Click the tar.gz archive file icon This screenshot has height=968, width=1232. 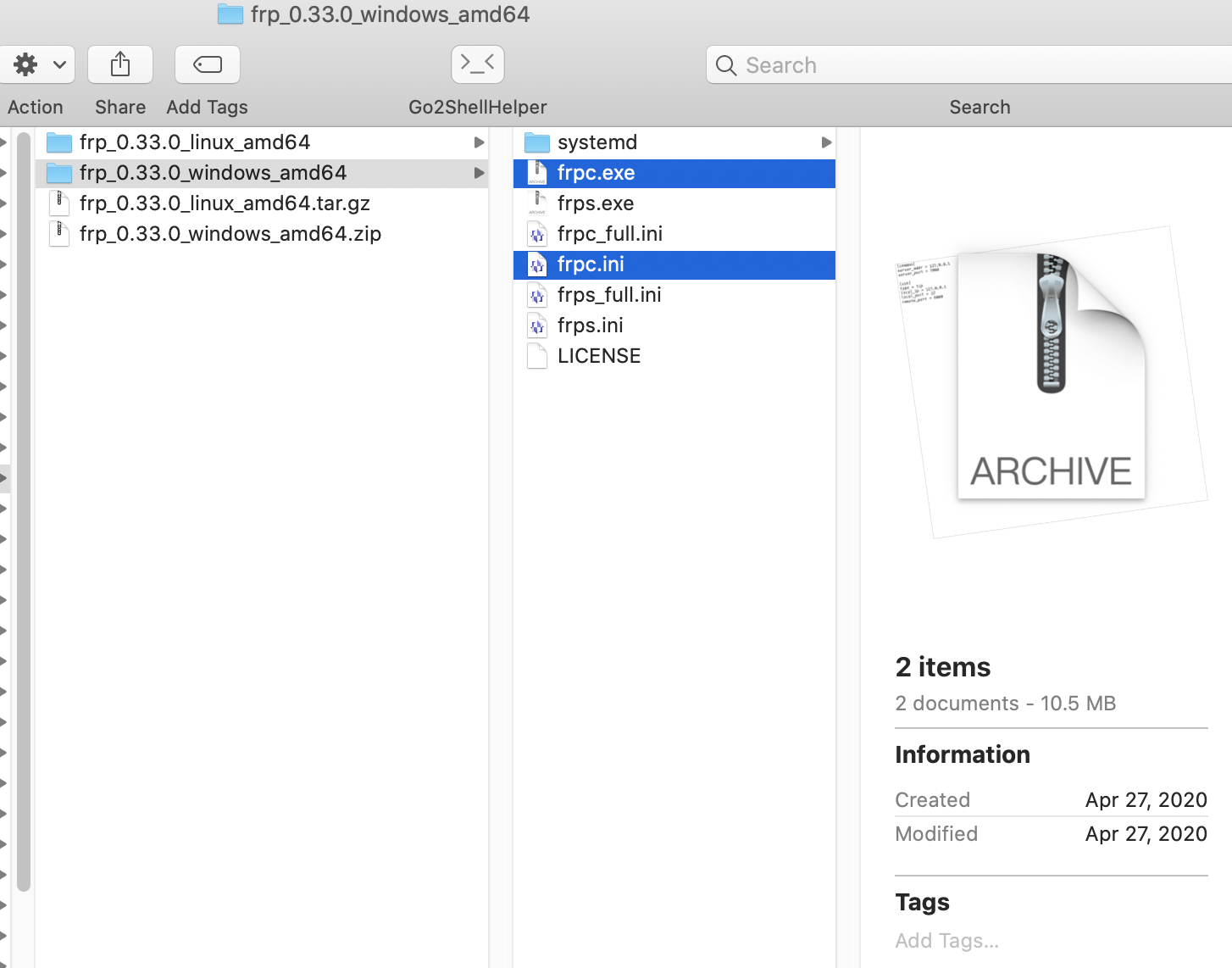59,203
